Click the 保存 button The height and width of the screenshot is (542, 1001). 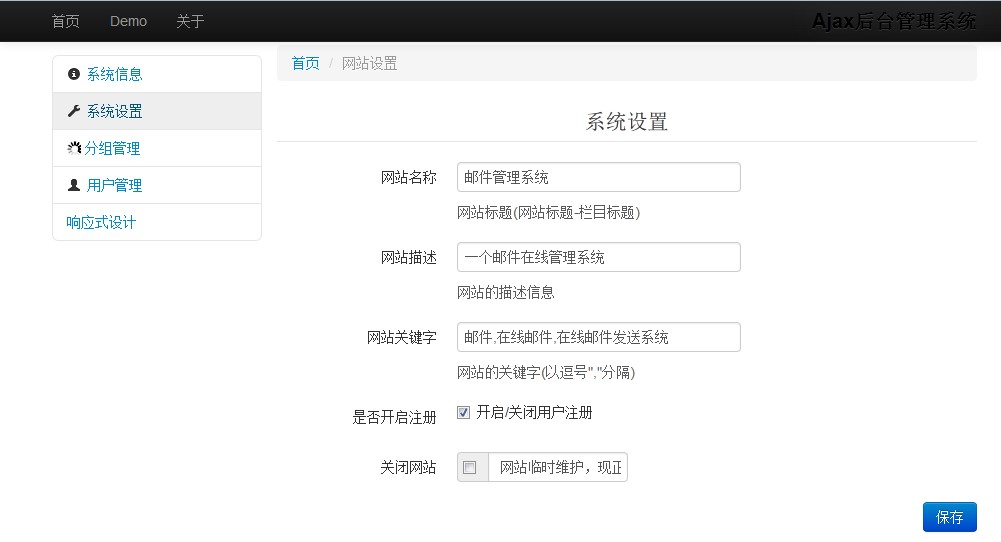tap(949, 517)
